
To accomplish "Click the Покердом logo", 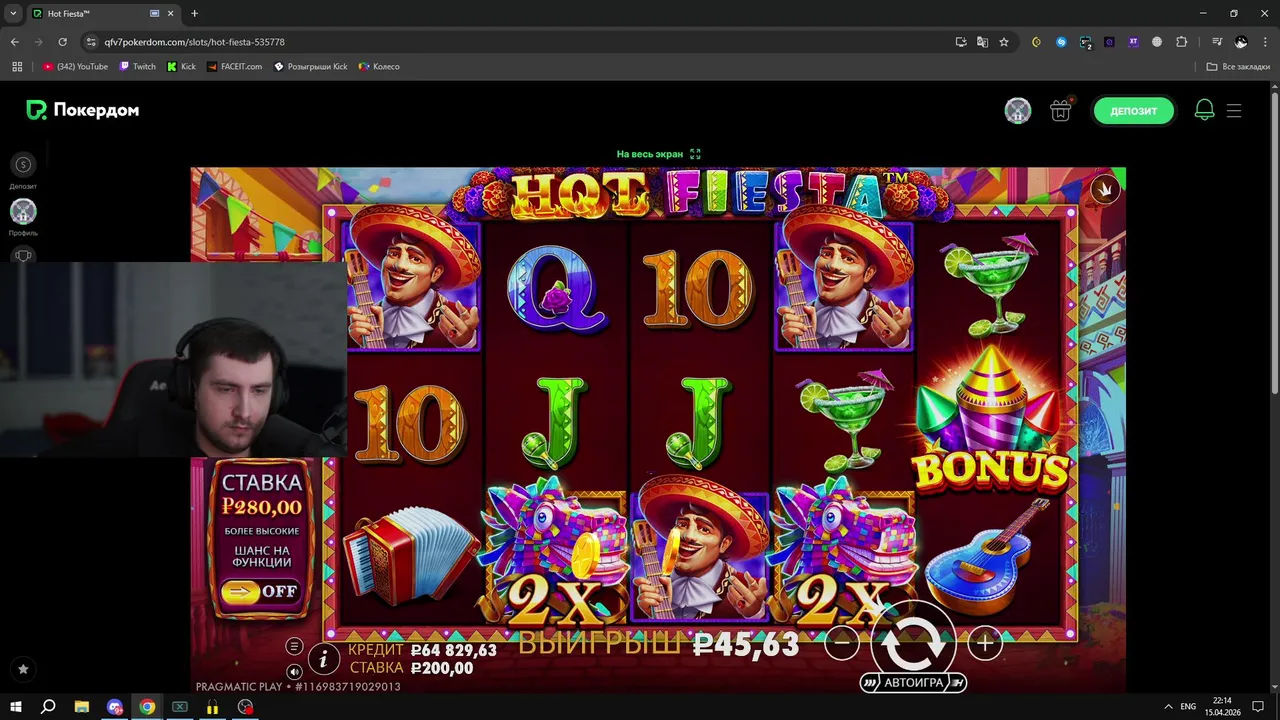I will pos(83,110).
